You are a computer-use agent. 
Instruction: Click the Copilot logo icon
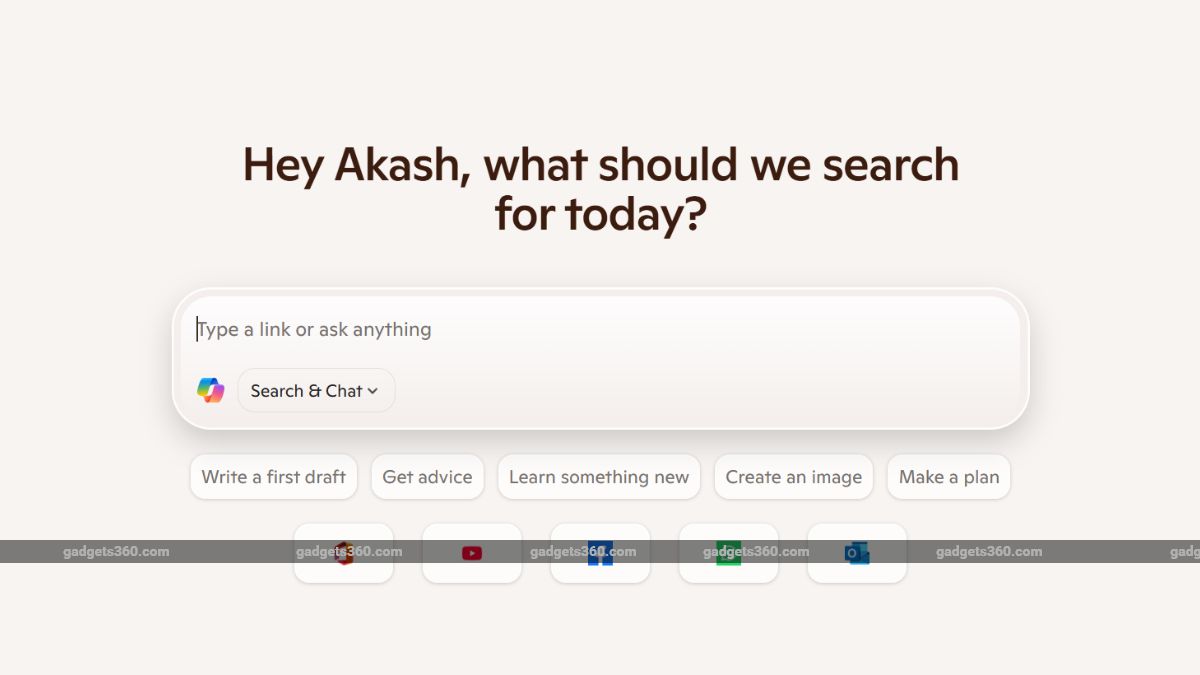tap(211, 391)
